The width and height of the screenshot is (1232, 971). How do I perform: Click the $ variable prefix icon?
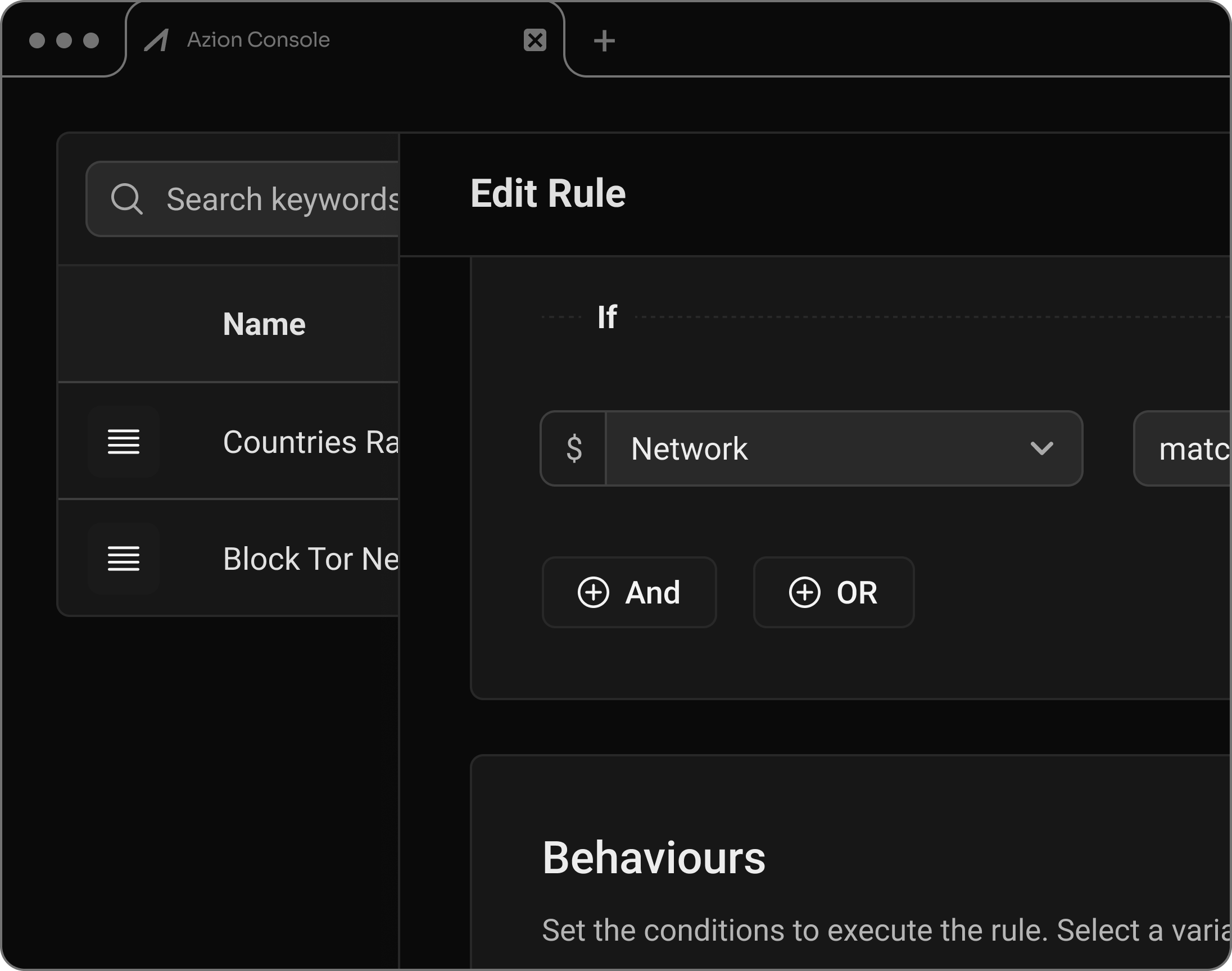(574, 449)
